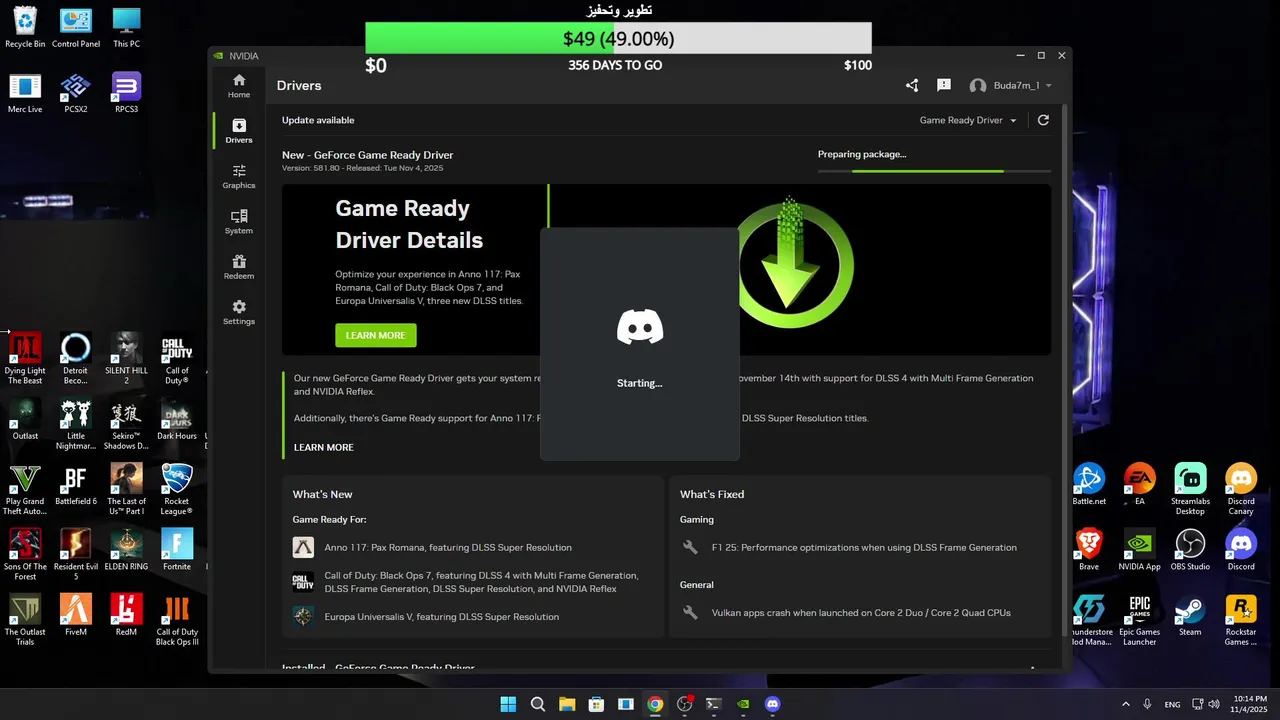The image size is (1280, 720).
Task: Click the microphone tray icon
Action: point(1147,704)
